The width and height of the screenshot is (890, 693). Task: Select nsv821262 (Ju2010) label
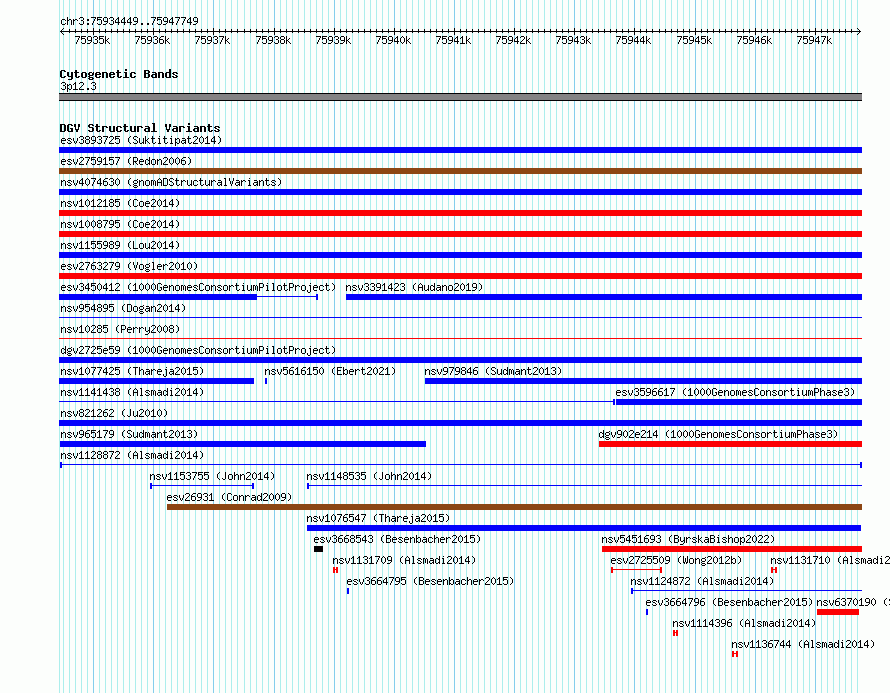pyautogui.click(x=114, y=413)
